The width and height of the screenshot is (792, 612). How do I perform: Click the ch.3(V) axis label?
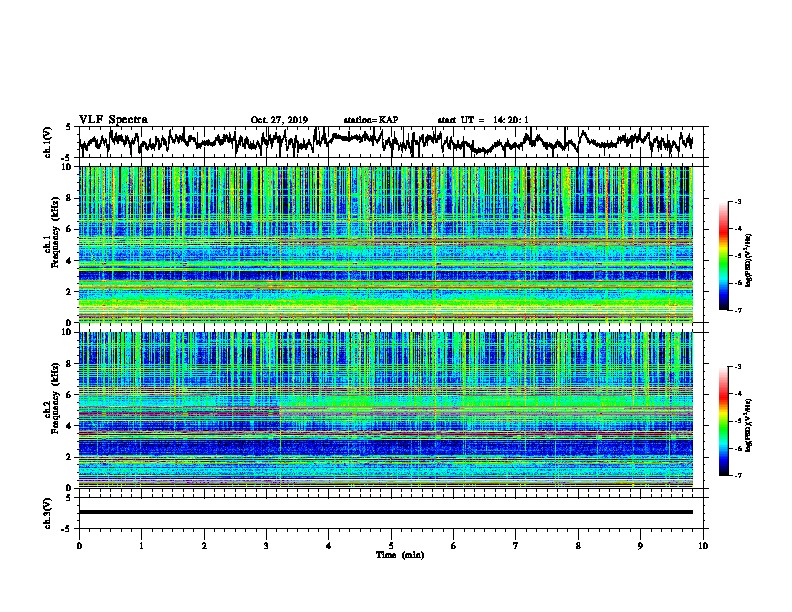[x=48, y=513]
